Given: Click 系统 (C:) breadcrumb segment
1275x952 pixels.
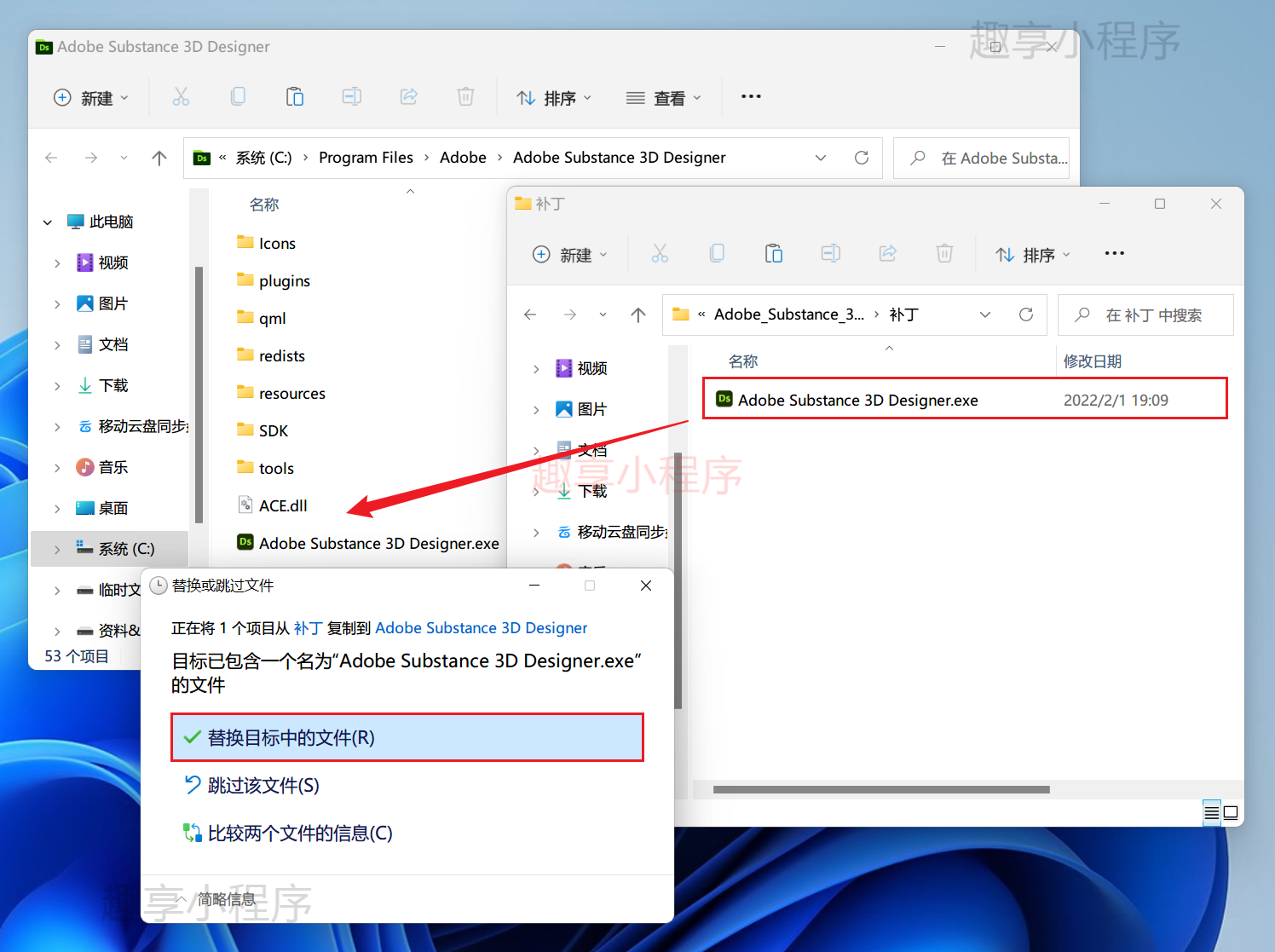Looking at the screenshot, I should [x=263, y=158].
